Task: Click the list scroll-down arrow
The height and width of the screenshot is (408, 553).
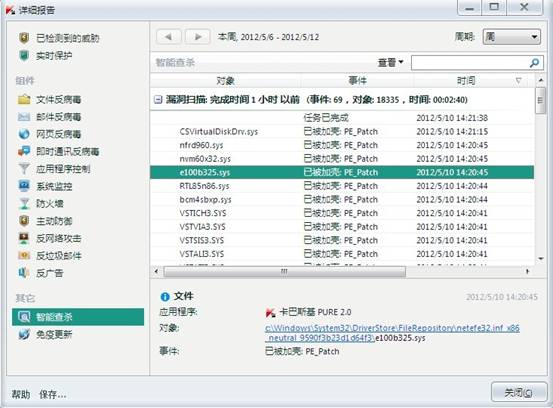Action: [x=540, y=259]
